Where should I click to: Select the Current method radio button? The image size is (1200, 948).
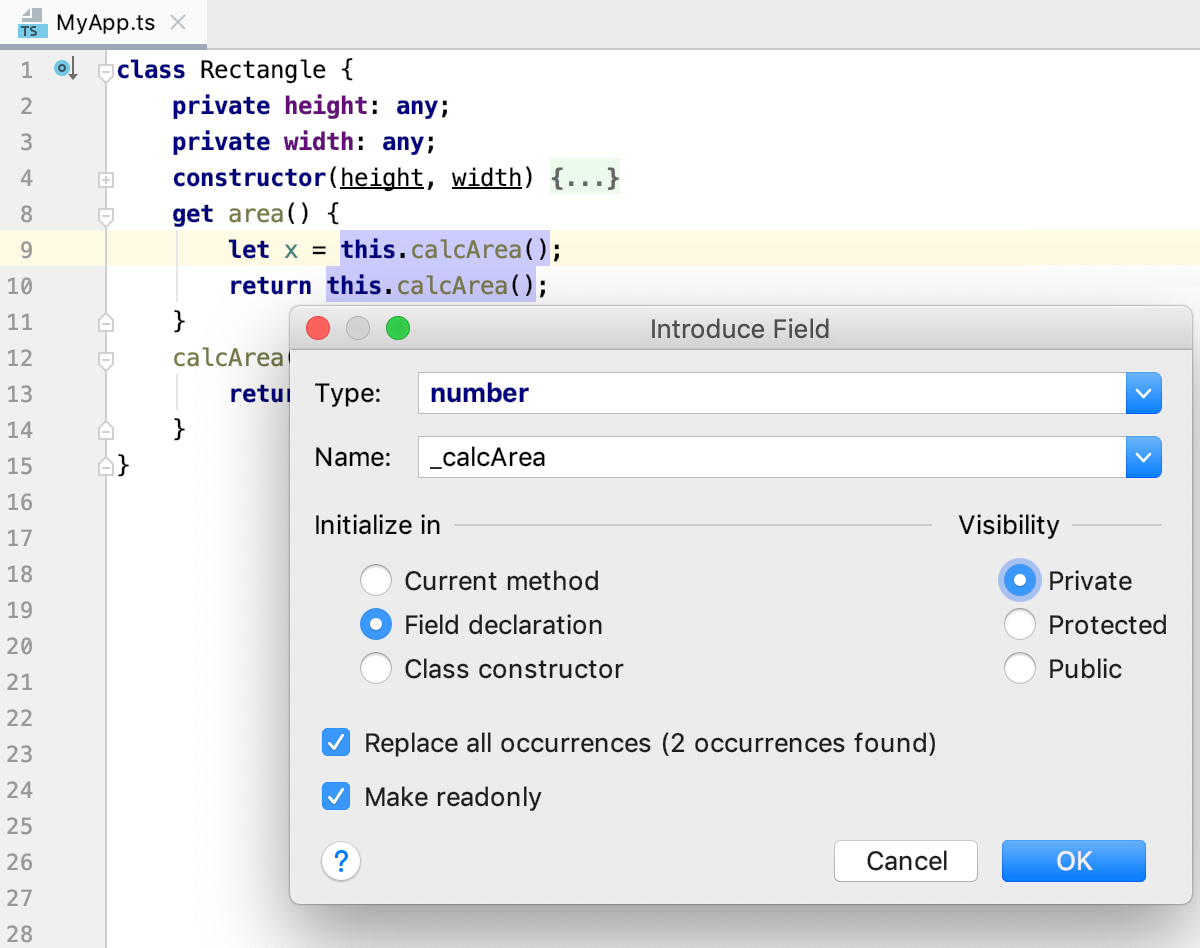[x=376, y=580]
